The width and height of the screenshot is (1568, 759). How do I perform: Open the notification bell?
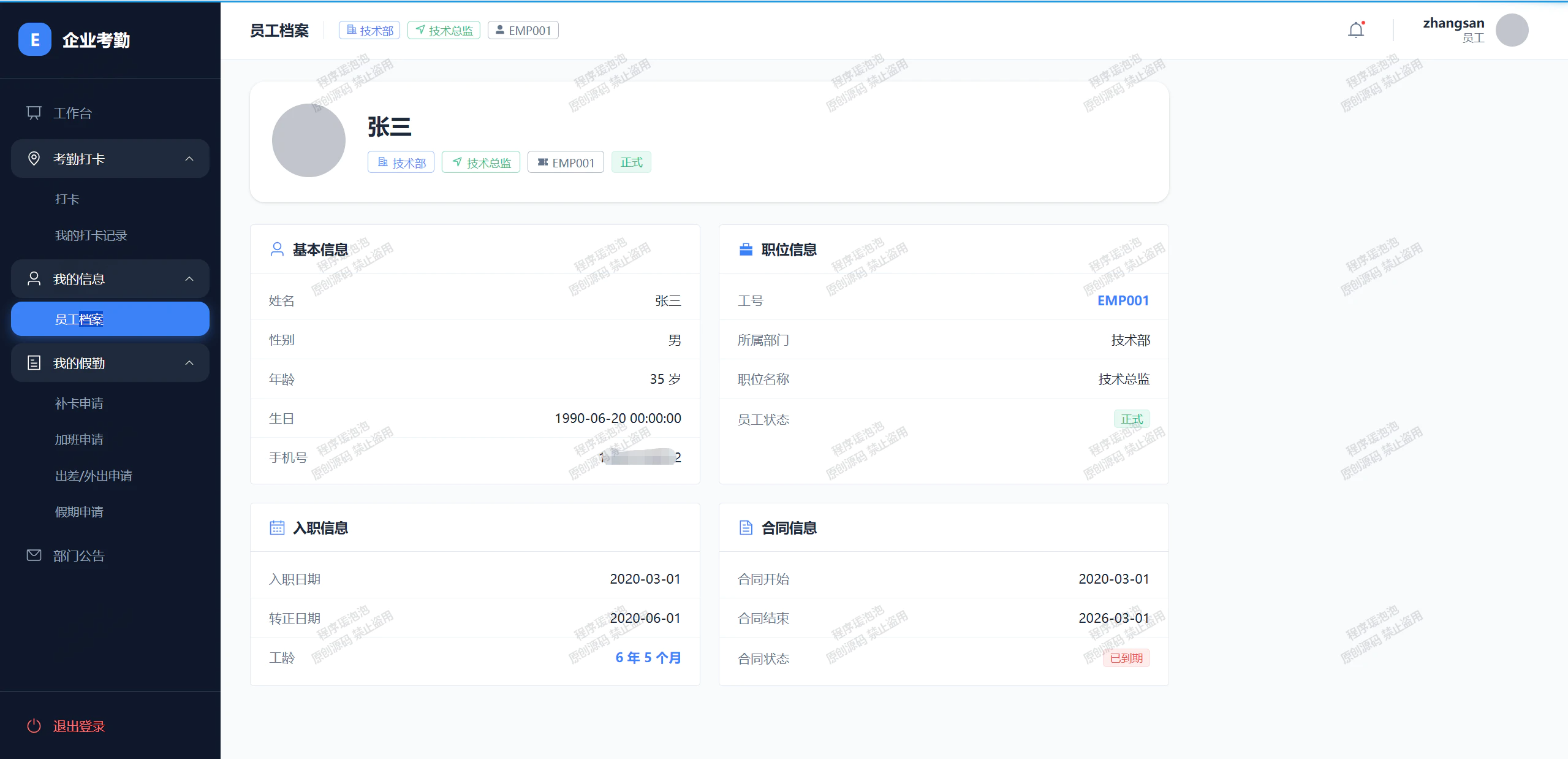1356,30
